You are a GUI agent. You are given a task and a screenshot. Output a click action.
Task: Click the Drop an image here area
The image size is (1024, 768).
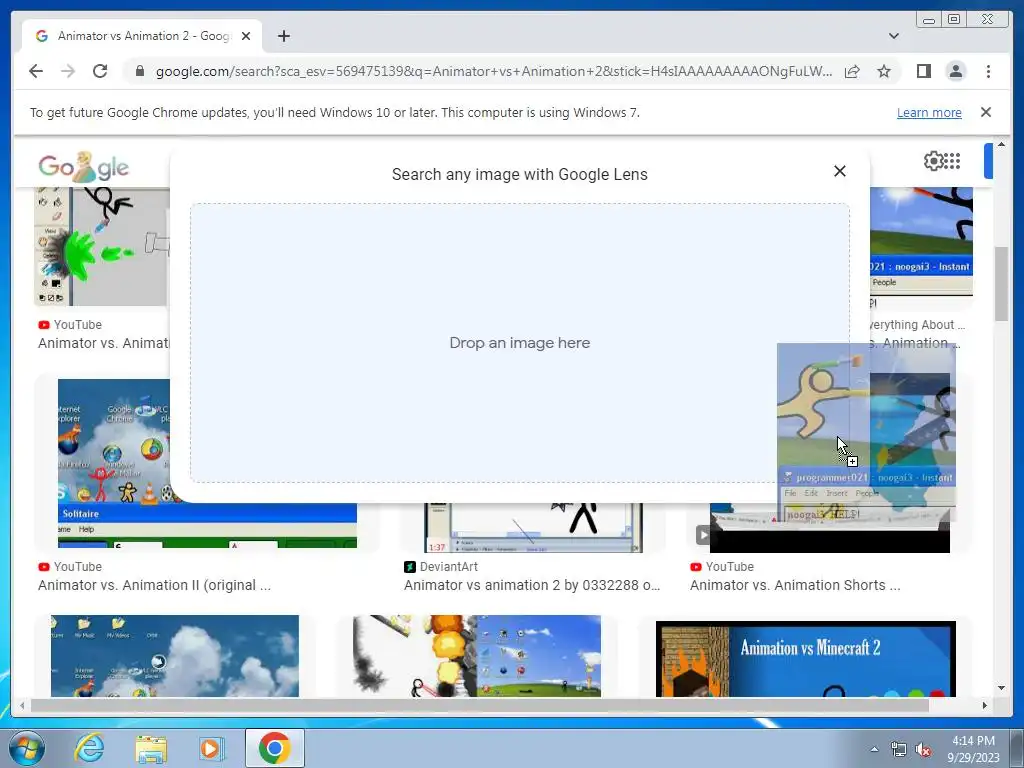520,343
